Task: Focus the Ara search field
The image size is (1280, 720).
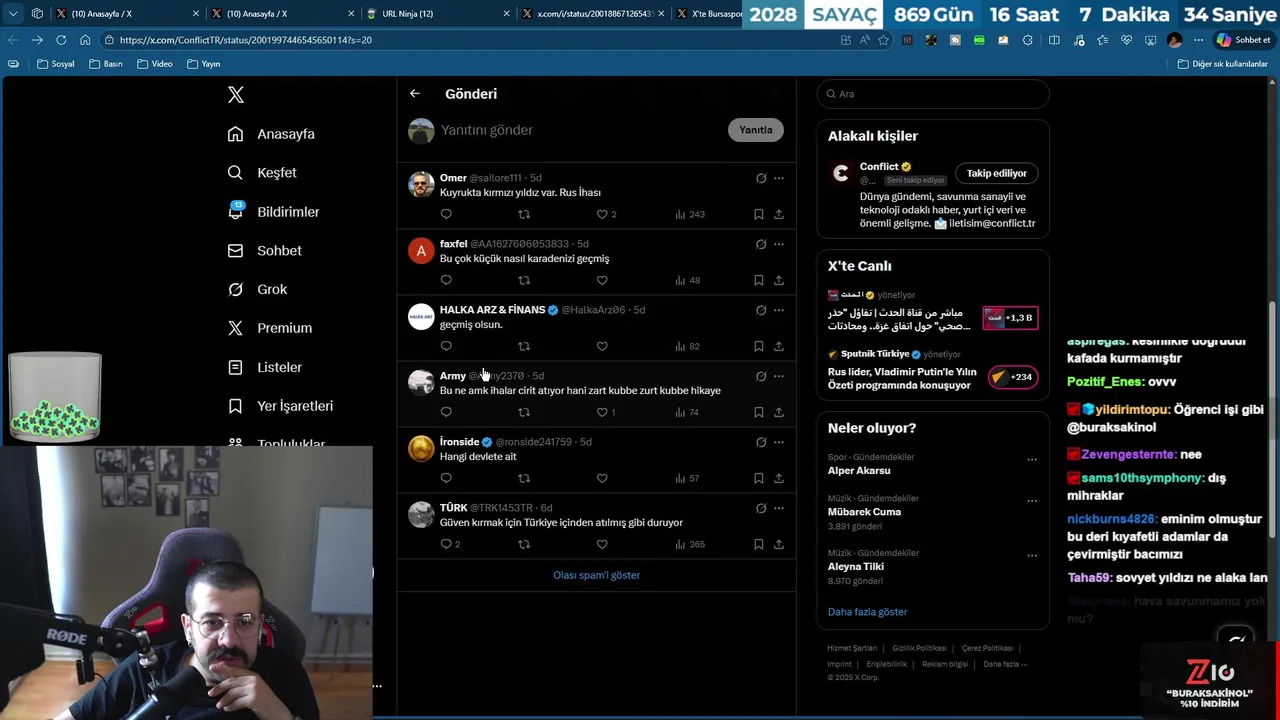Action: [933, 94]
